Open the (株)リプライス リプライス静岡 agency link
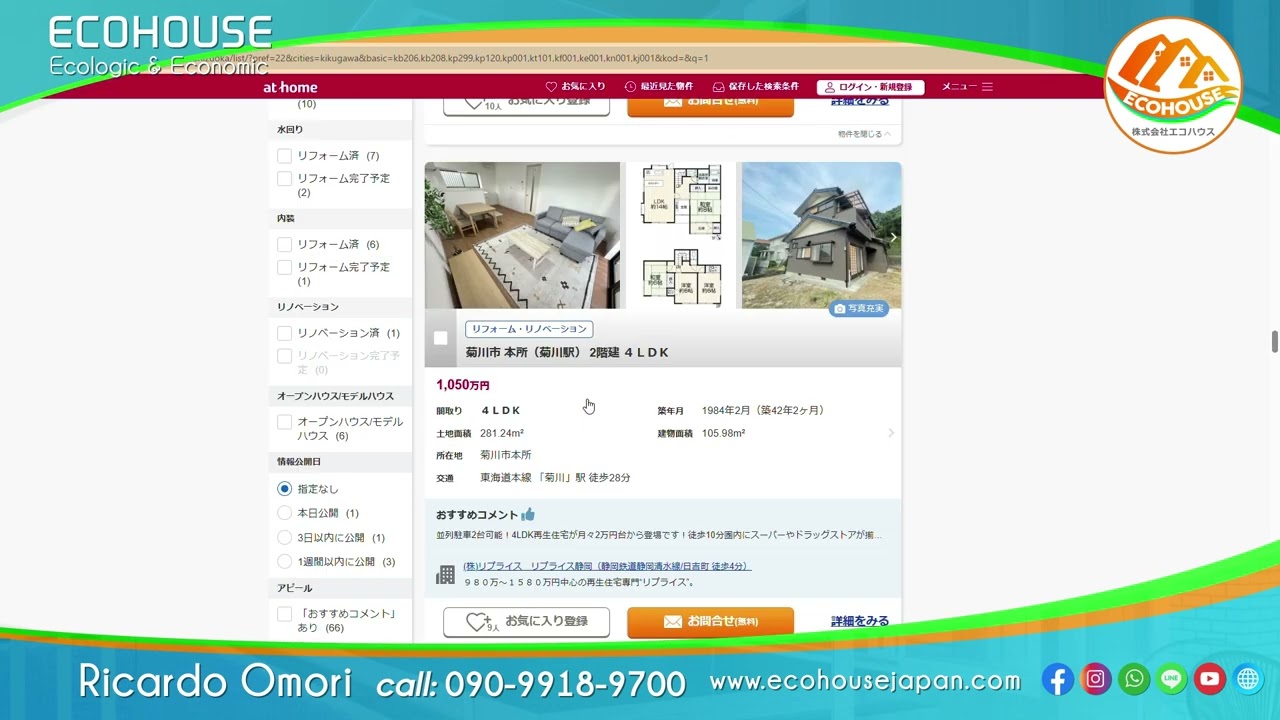1280x720 pixels. pos(607,566)
